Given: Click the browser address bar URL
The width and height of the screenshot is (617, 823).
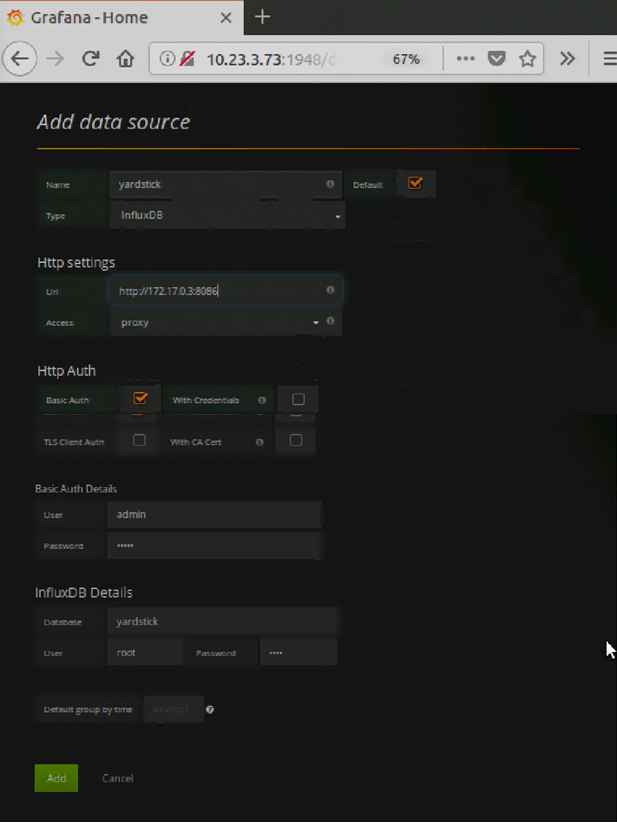Looking at the screenshot, I should (270, 59).
